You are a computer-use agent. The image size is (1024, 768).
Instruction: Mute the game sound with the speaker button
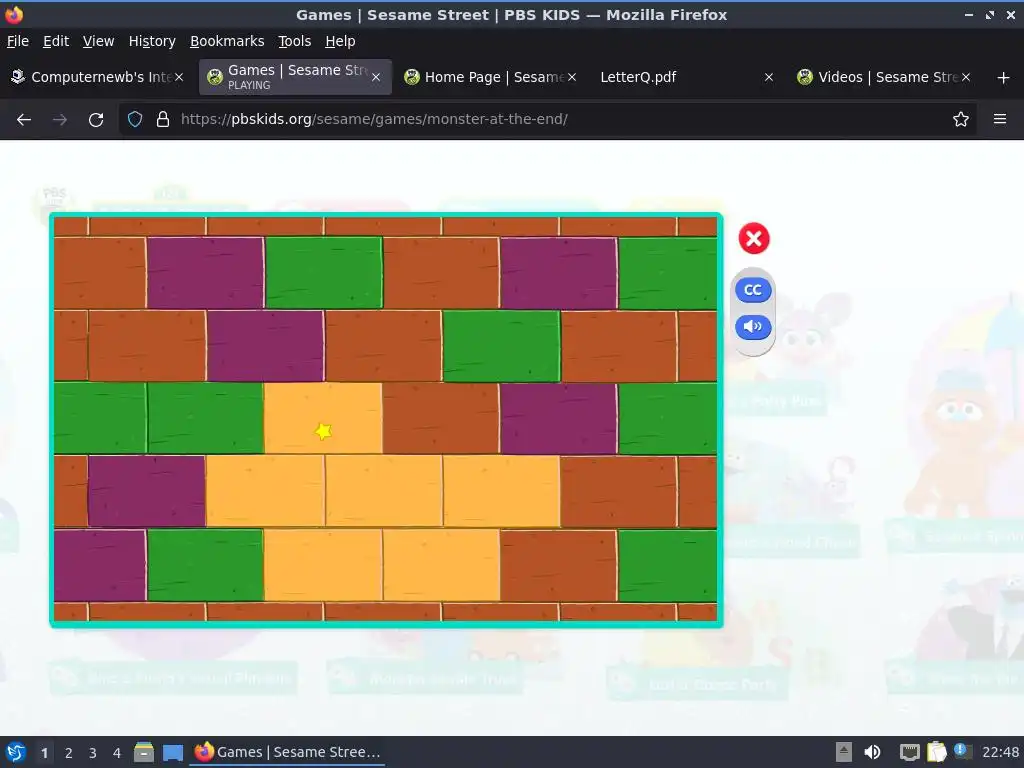[x=753, y=327]
